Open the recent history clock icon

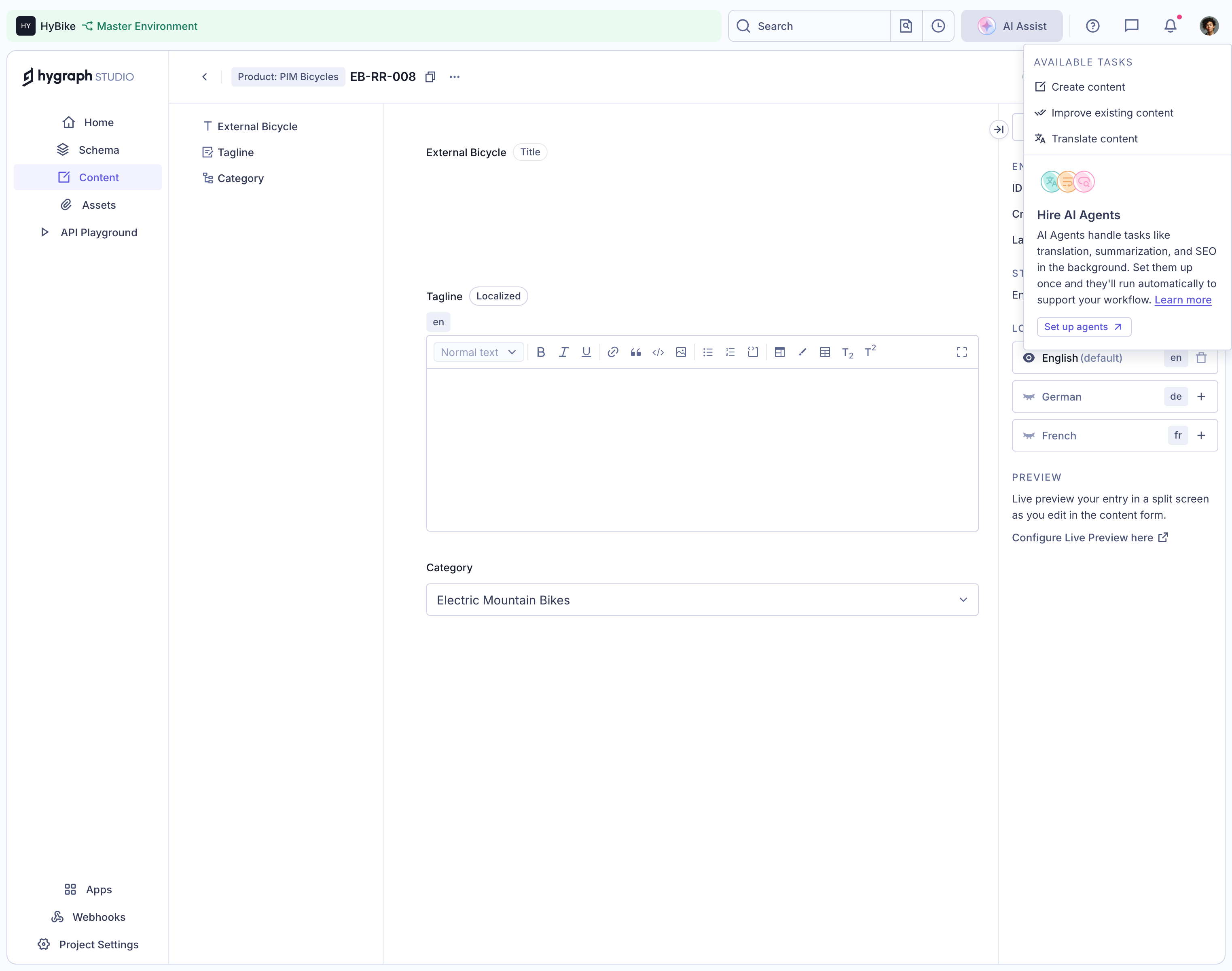click(938, 26)
